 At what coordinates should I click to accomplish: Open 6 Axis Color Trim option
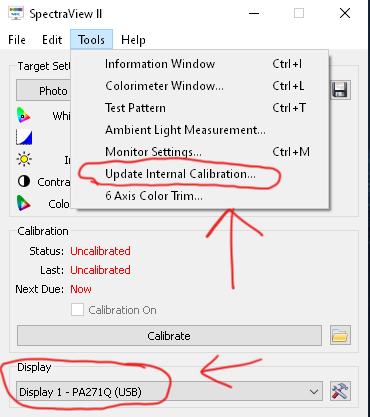coord(200,196)
